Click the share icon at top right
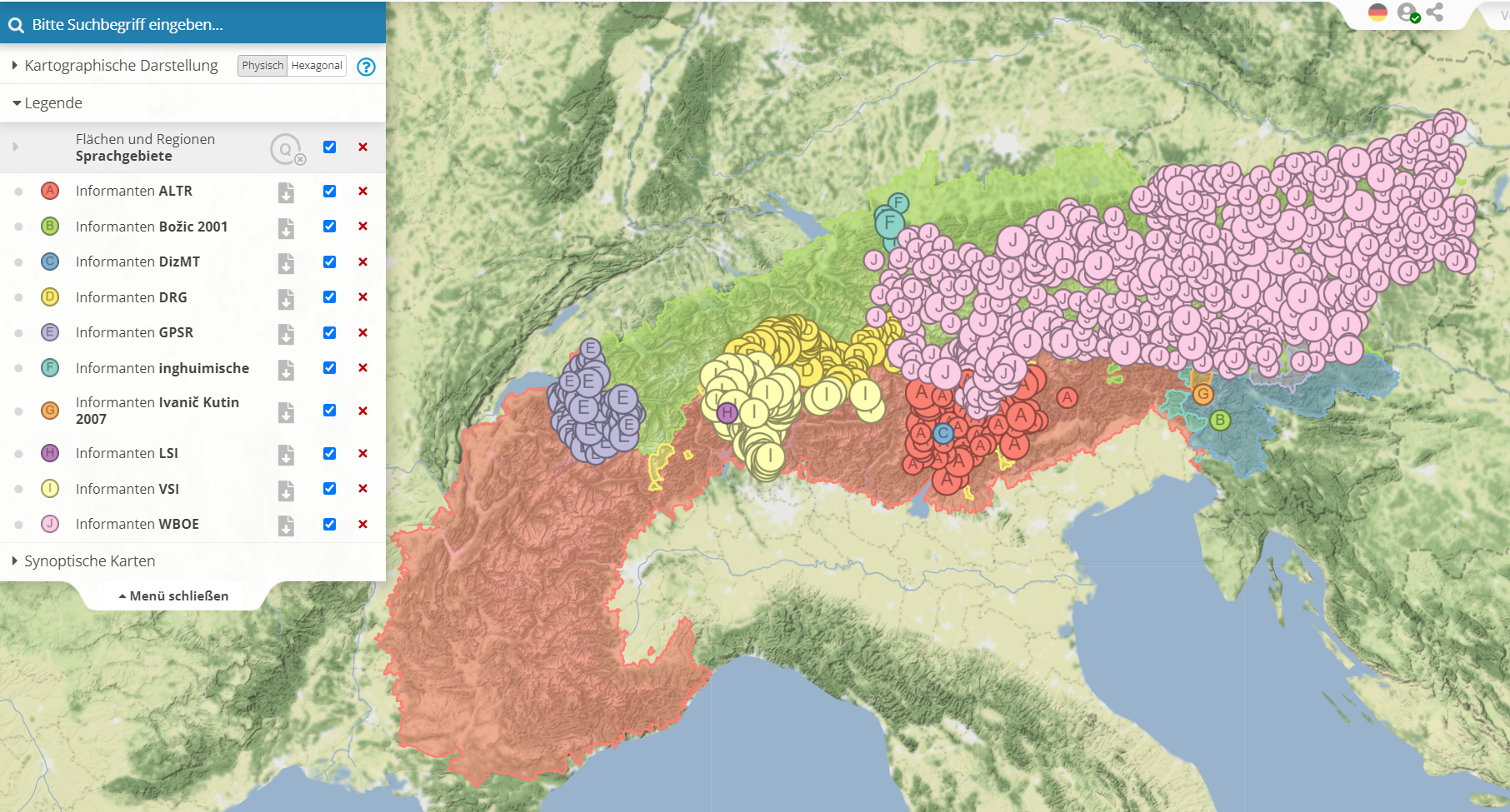Image resolution: width=1510 pixels, height=812 pixels. [1435, 12]
